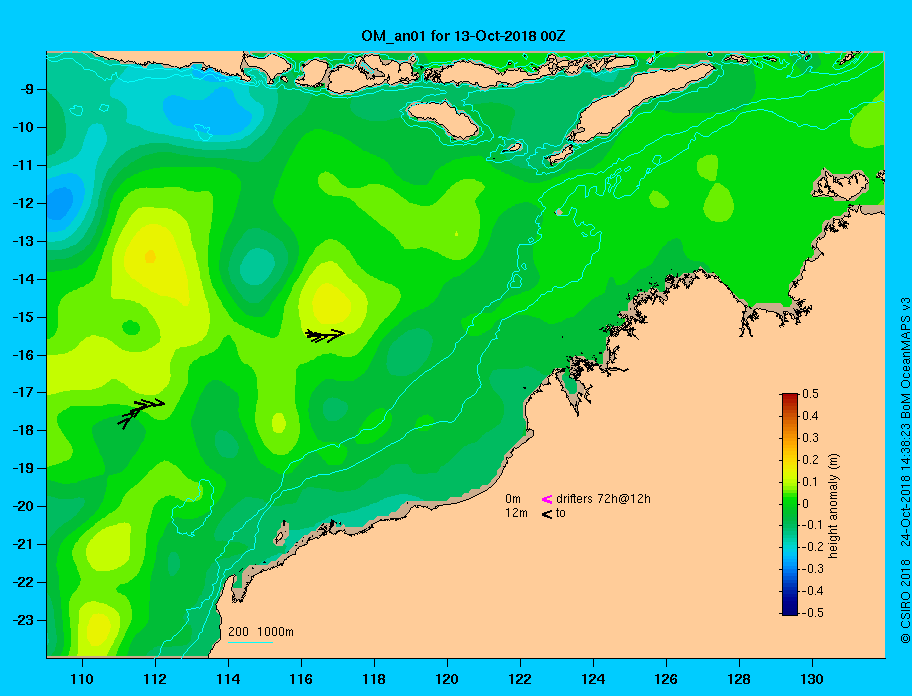Screen dimensions: 912x696
Task: Click the 'drifters 72h@12h' legend text
Action: point(603,499)
